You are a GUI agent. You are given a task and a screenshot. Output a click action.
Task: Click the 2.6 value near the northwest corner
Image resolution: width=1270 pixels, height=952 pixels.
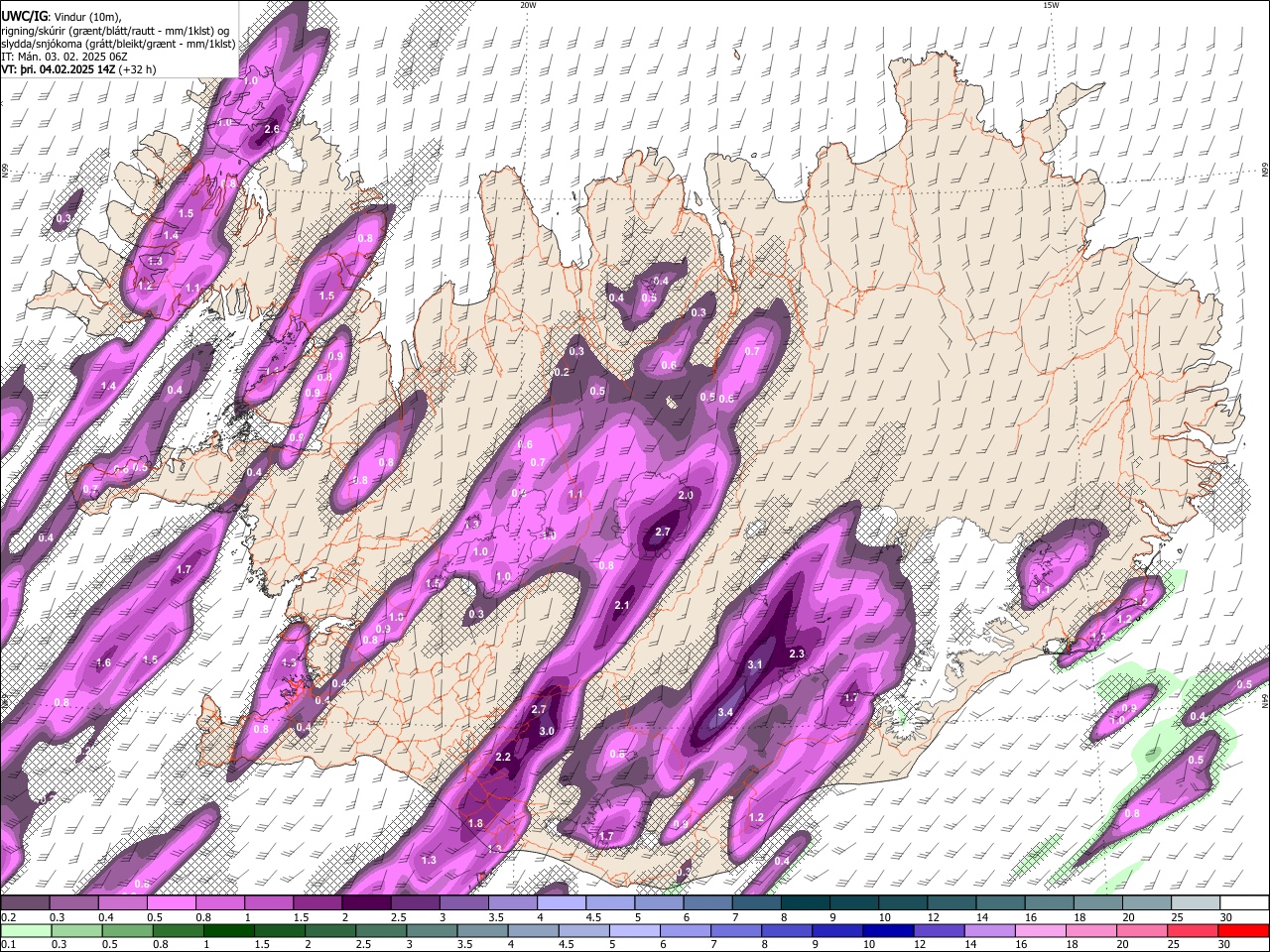(x=272, y=129)
